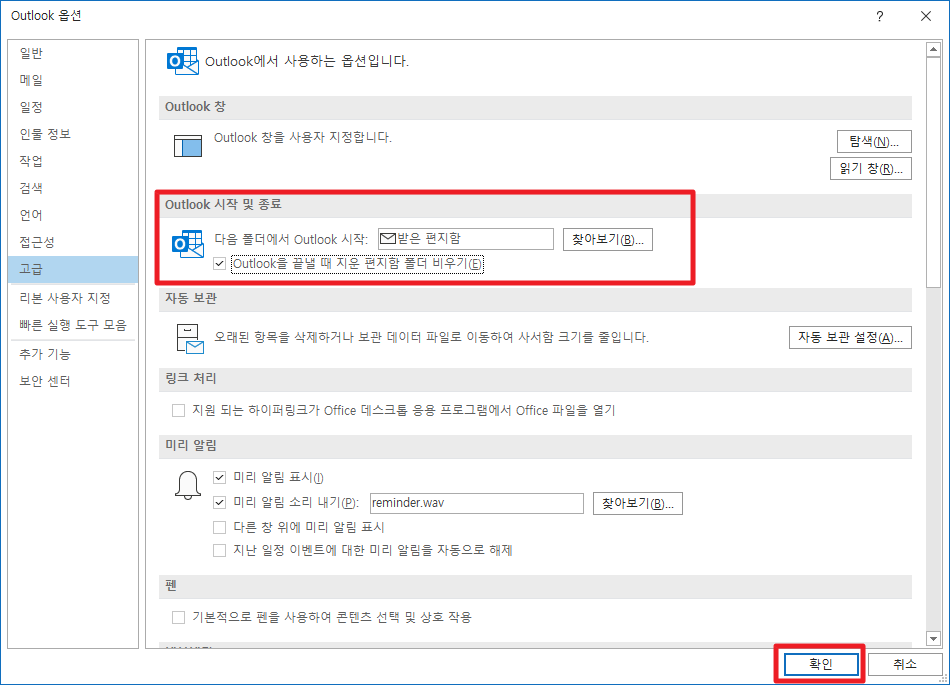Screen dimensions: 950x685
Task: Select the 언어 category
Action: (73, 215)
